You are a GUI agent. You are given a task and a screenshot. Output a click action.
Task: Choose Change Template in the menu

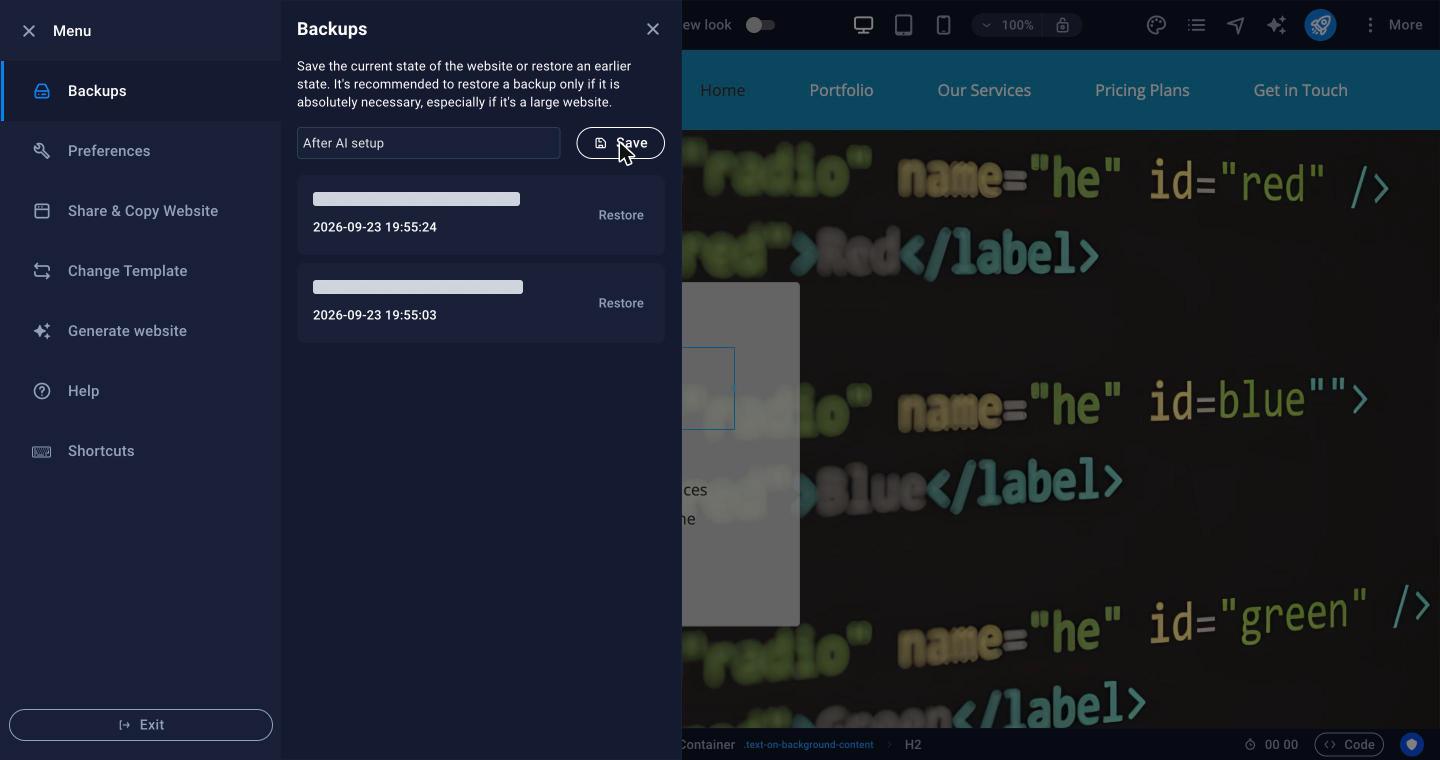point(141,271)
